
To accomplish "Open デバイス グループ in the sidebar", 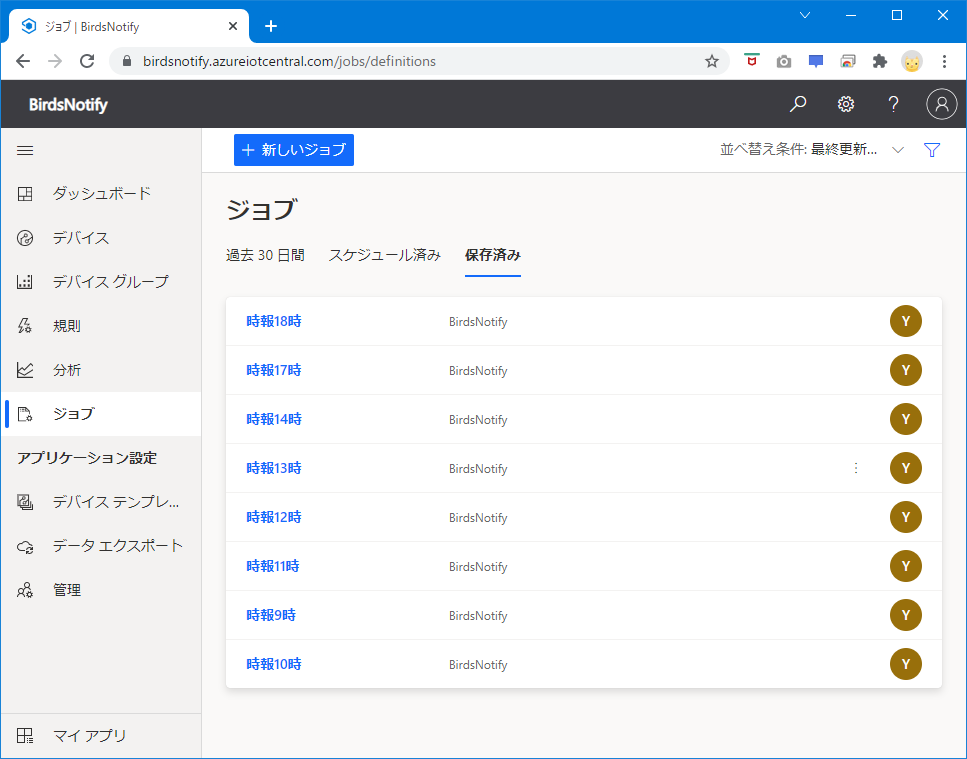I will click(110, 281).
